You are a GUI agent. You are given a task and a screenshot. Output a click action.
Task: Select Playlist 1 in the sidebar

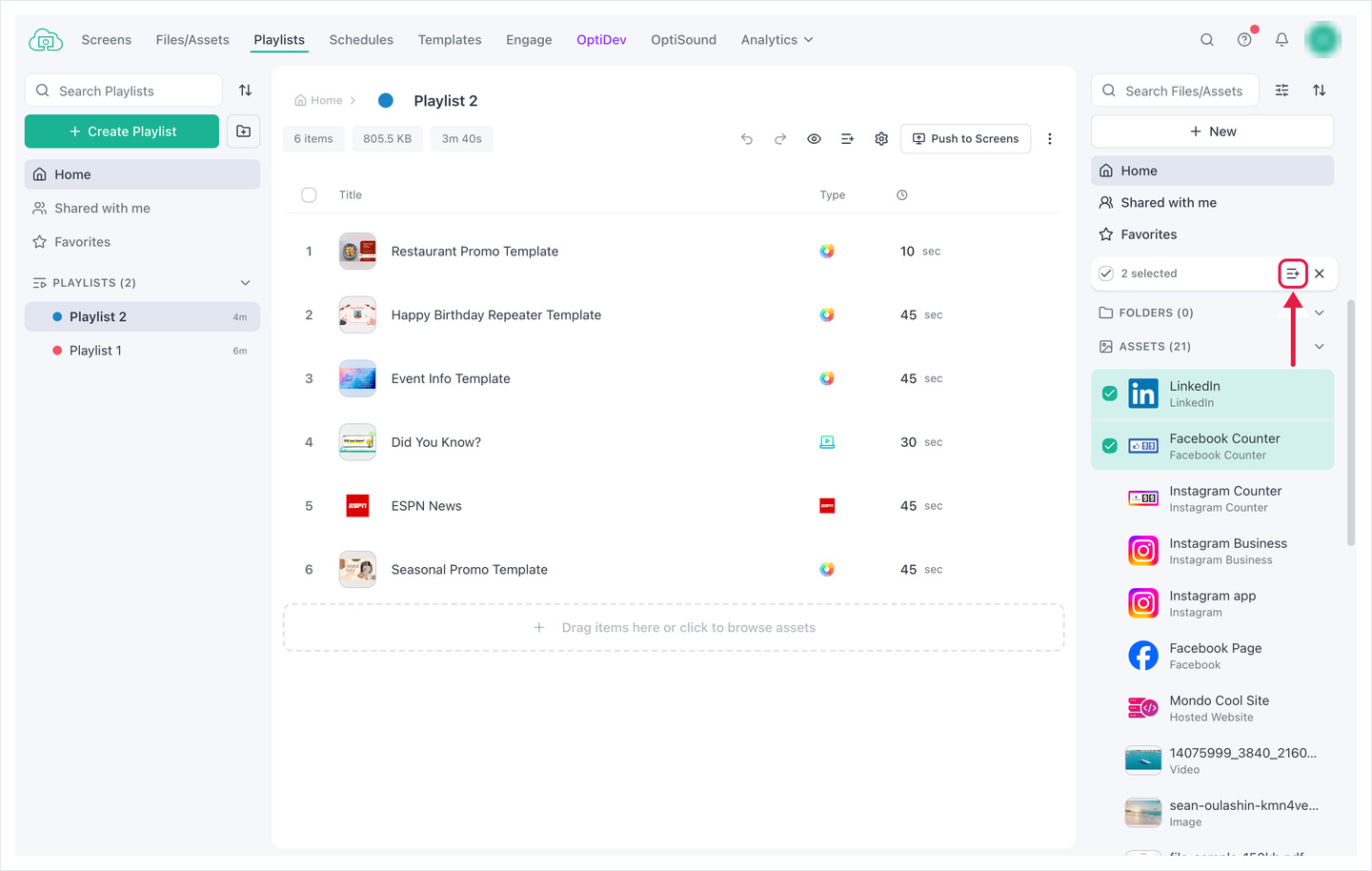click(x=142, y=351)
